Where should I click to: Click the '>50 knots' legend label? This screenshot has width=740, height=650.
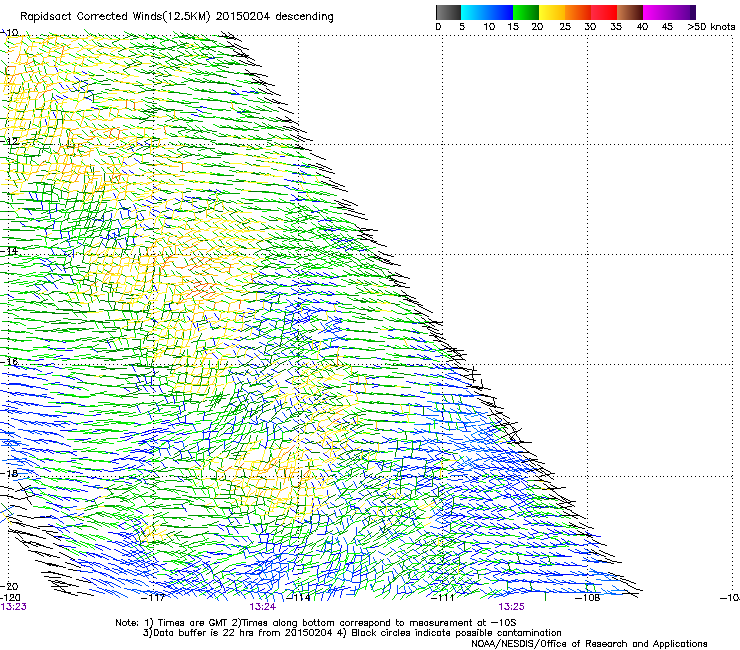(x=711, y=27)
